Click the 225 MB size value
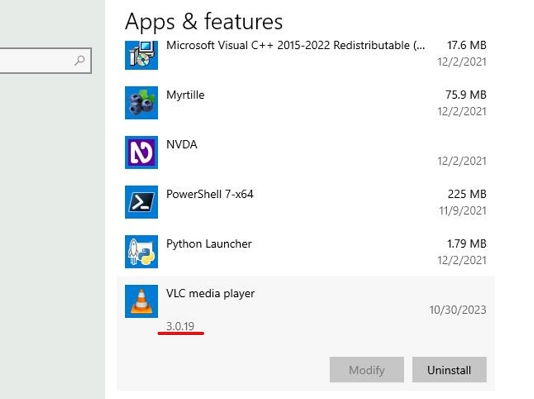 467,194
